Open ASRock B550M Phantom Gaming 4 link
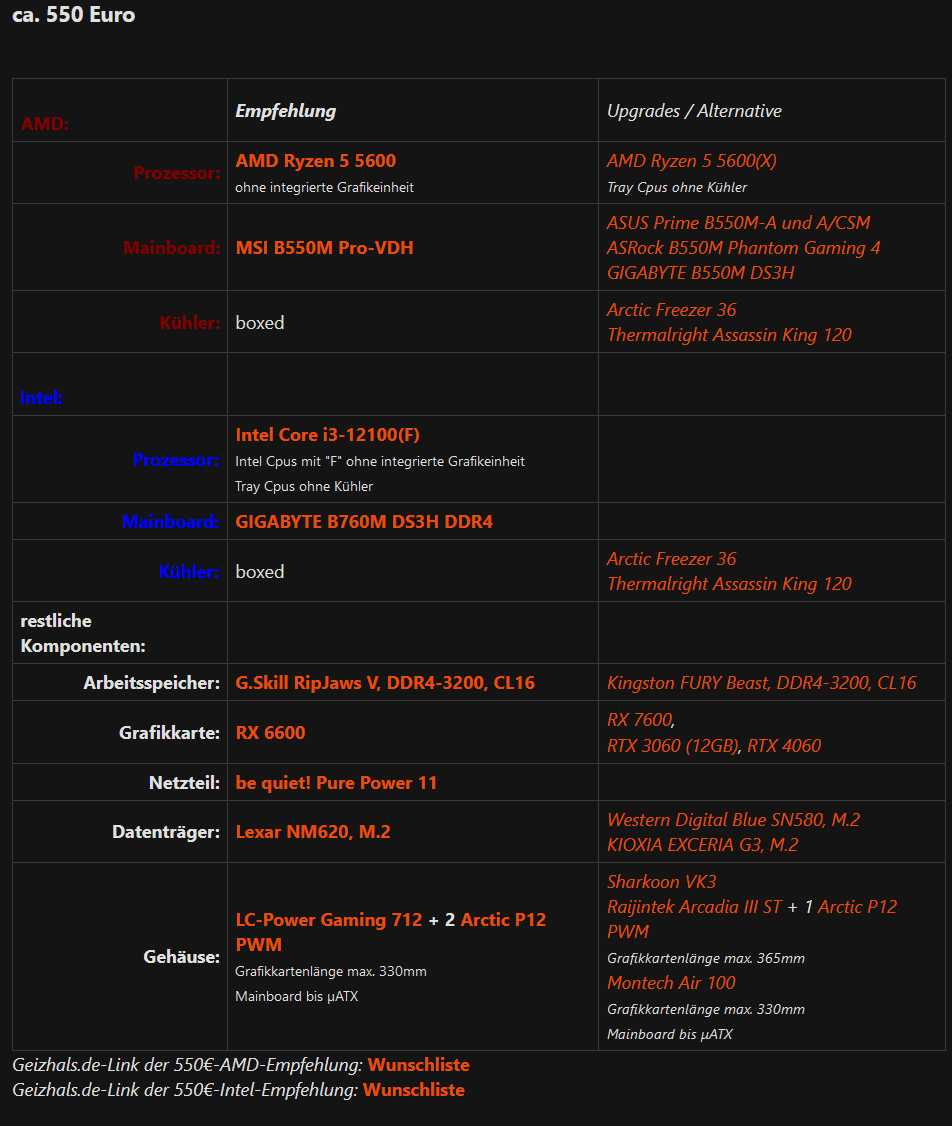Viewport: 952px width, 1126px height. coord(743,248)
